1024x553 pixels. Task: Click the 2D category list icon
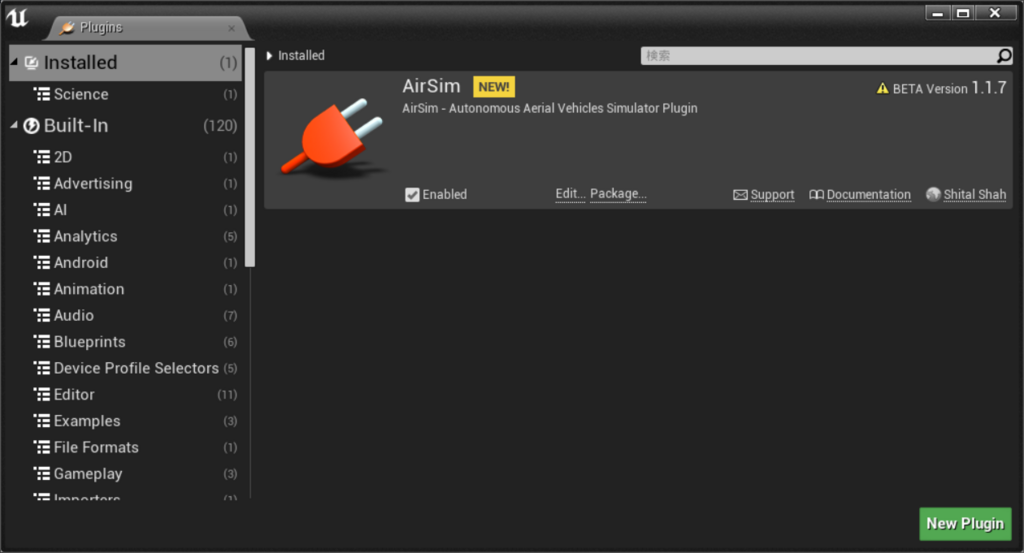[x=42, y=157]
